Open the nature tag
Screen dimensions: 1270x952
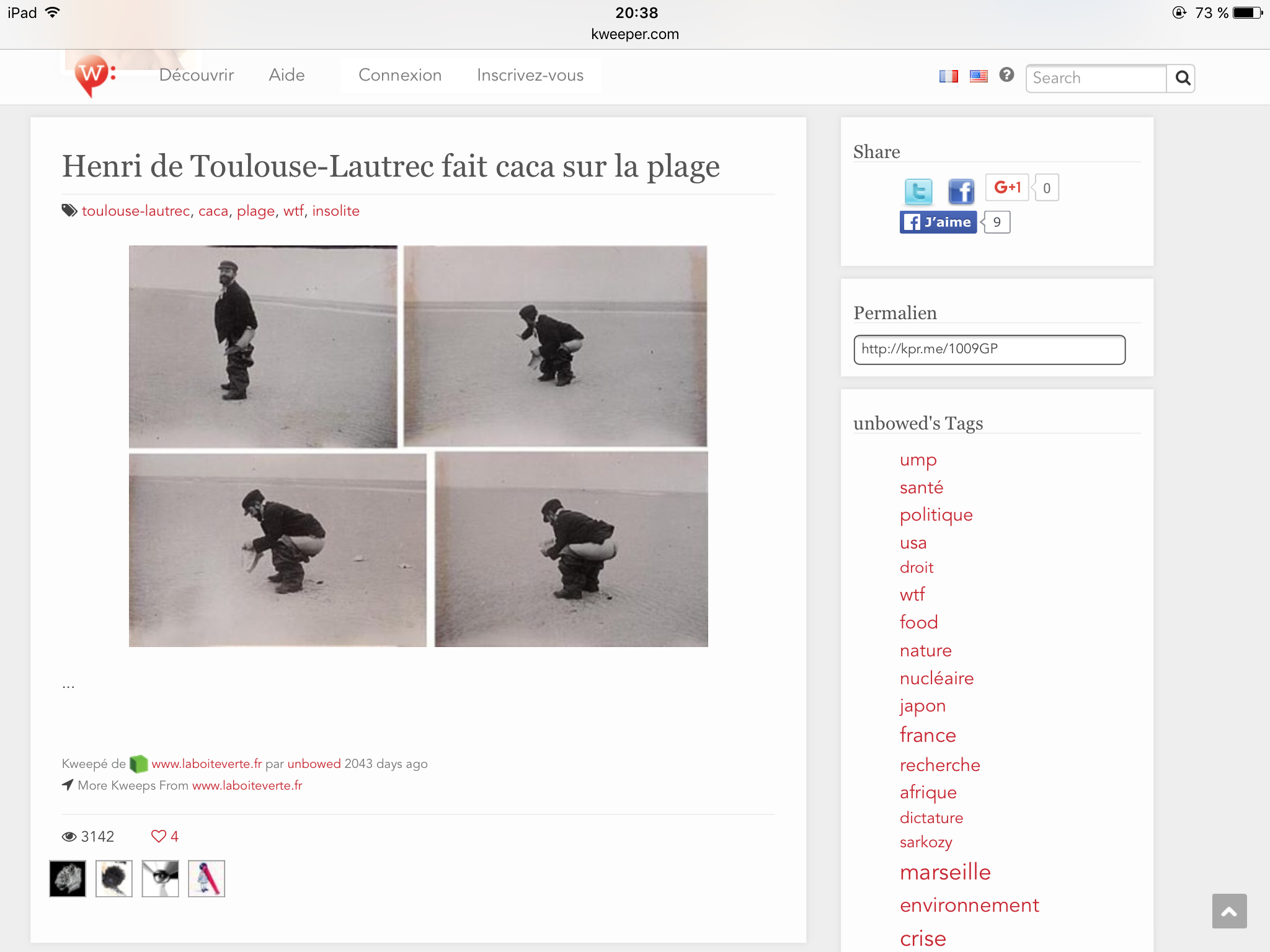pyautogui.click(x=926, y=651)
